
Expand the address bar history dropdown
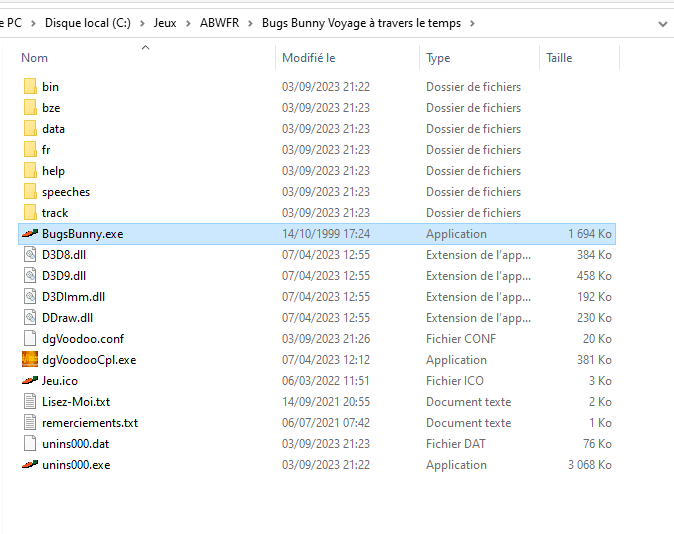click(662, 24)
